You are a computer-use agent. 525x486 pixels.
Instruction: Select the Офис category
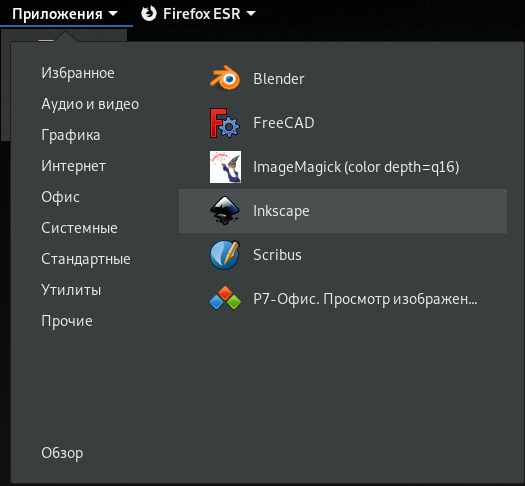(60, 197)
